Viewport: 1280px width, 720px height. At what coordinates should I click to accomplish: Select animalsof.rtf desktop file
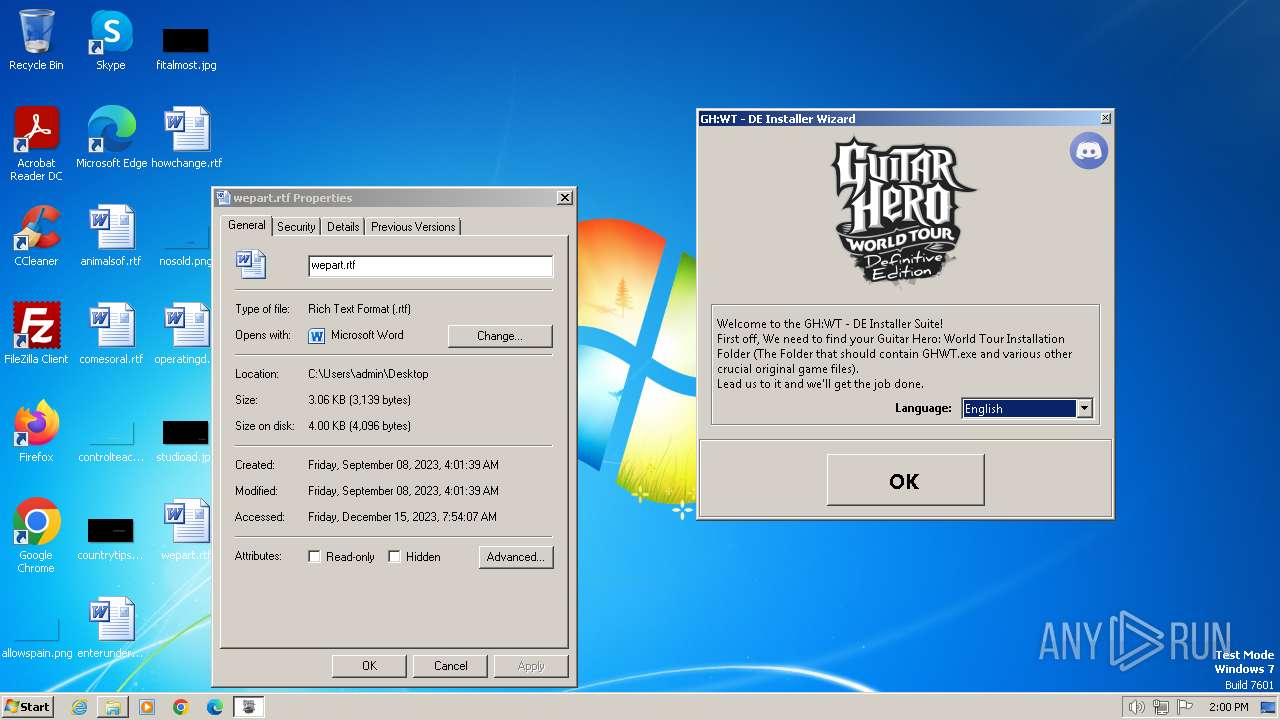click(111, 235)
